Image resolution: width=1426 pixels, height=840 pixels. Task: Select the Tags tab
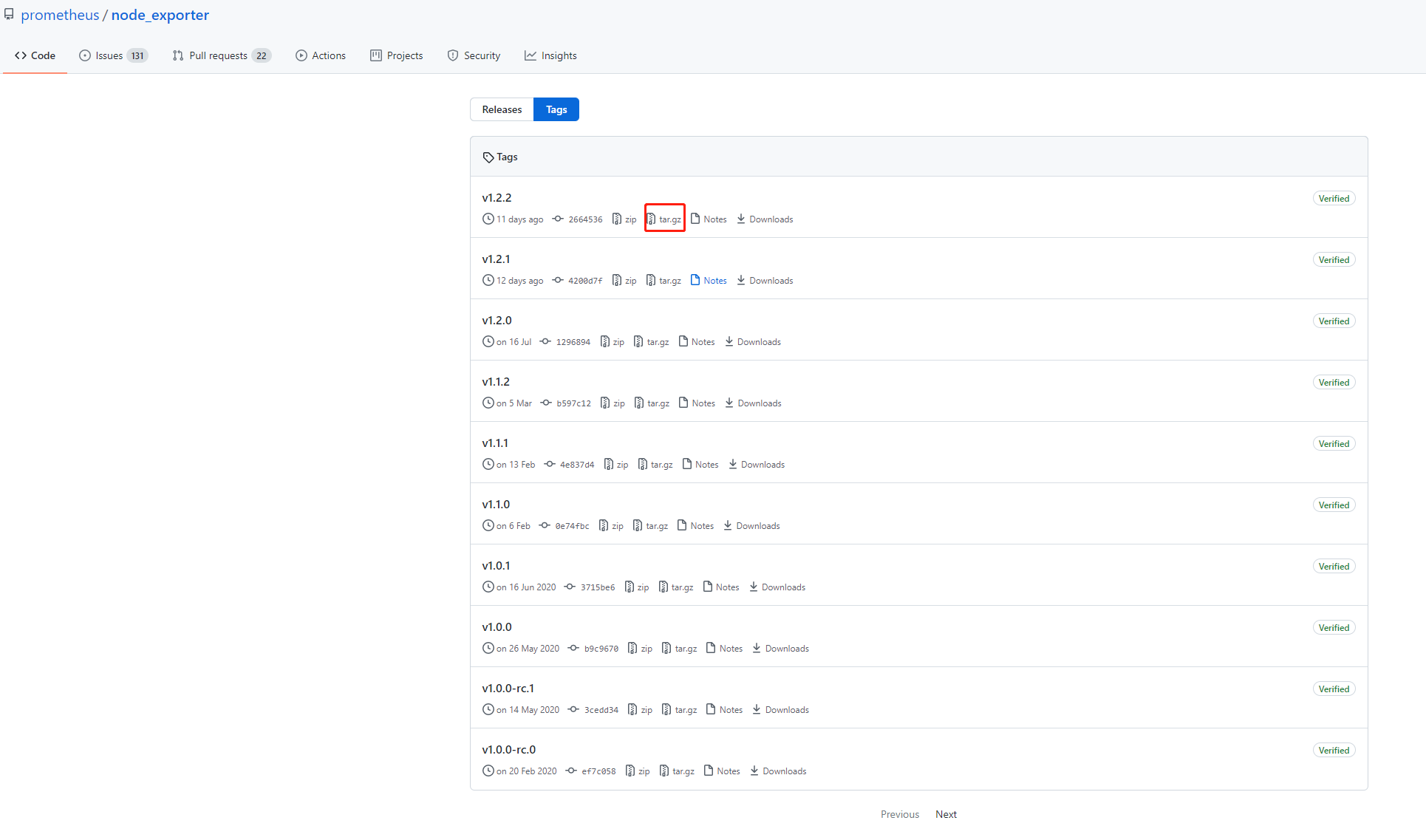pos(556,109)
